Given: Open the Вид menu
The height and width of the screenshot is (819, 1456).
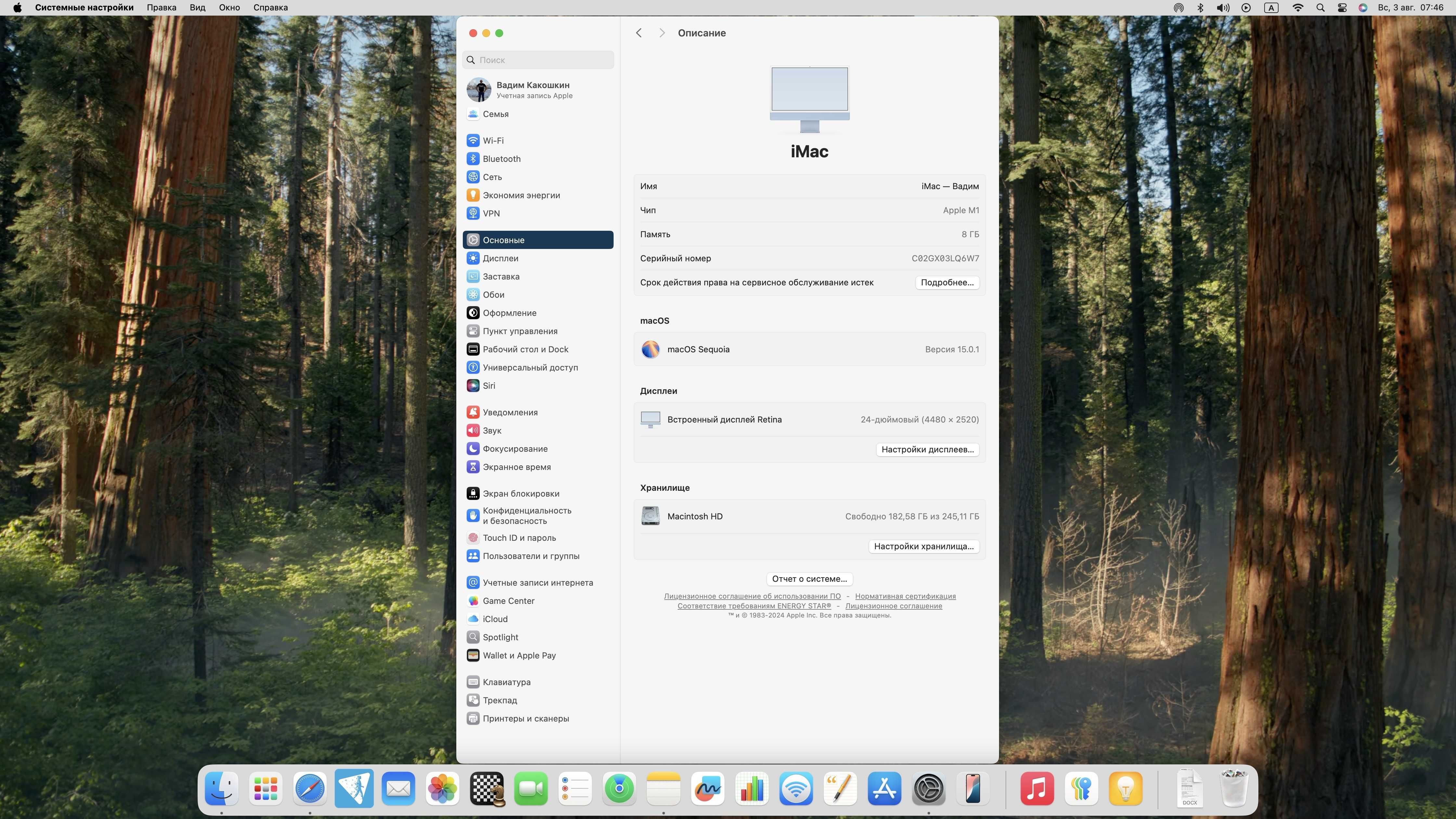Looking at the screenshot, I should pyautogui.click(x=197, y=7).
